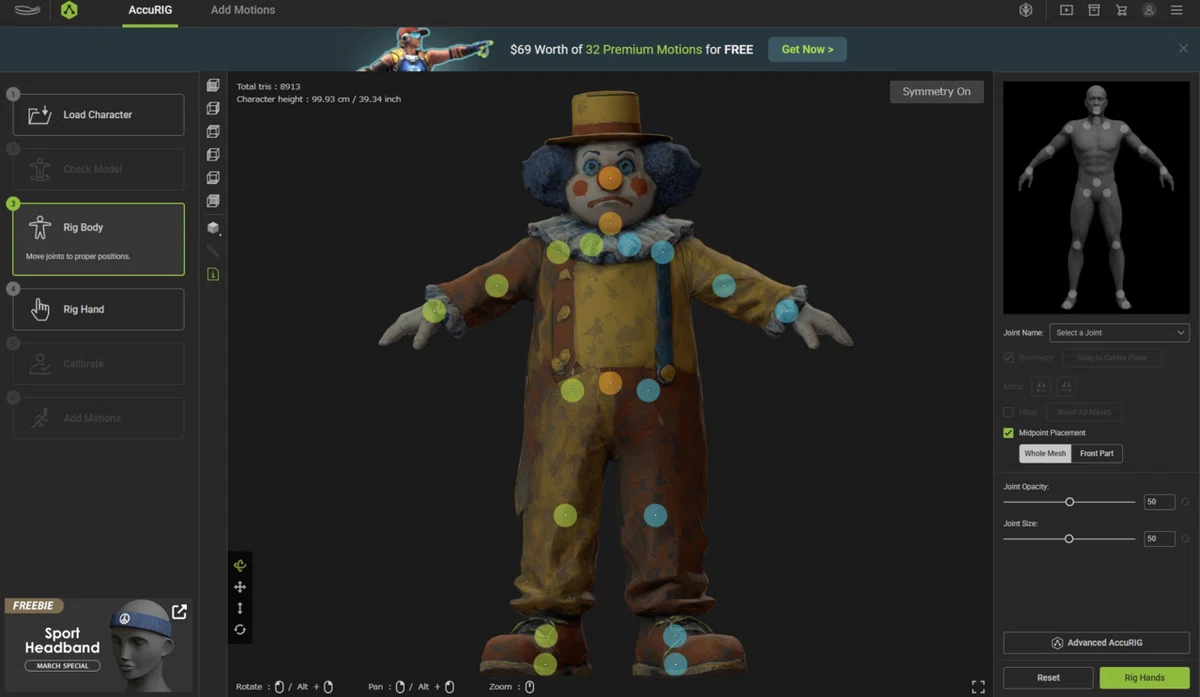
Task: Click the Joint Size slider handle
Action: pyautogui.click(x=1069, y=538)
